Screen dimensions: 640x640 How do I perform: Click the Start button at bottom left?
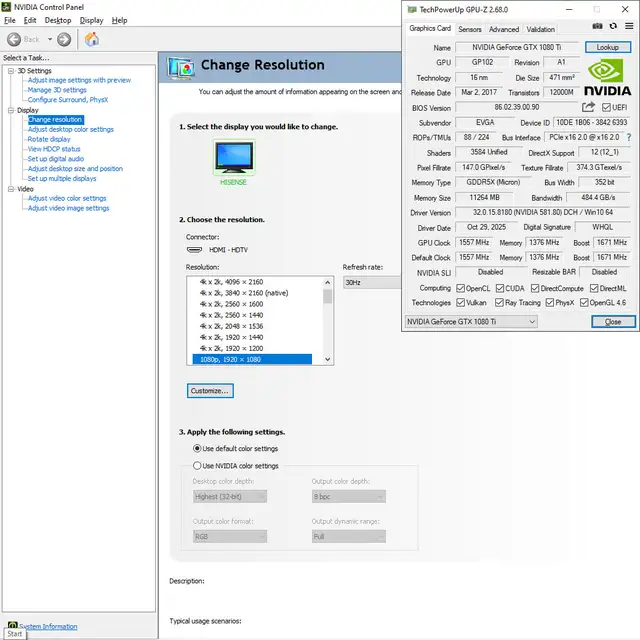(x=15, y=633)
